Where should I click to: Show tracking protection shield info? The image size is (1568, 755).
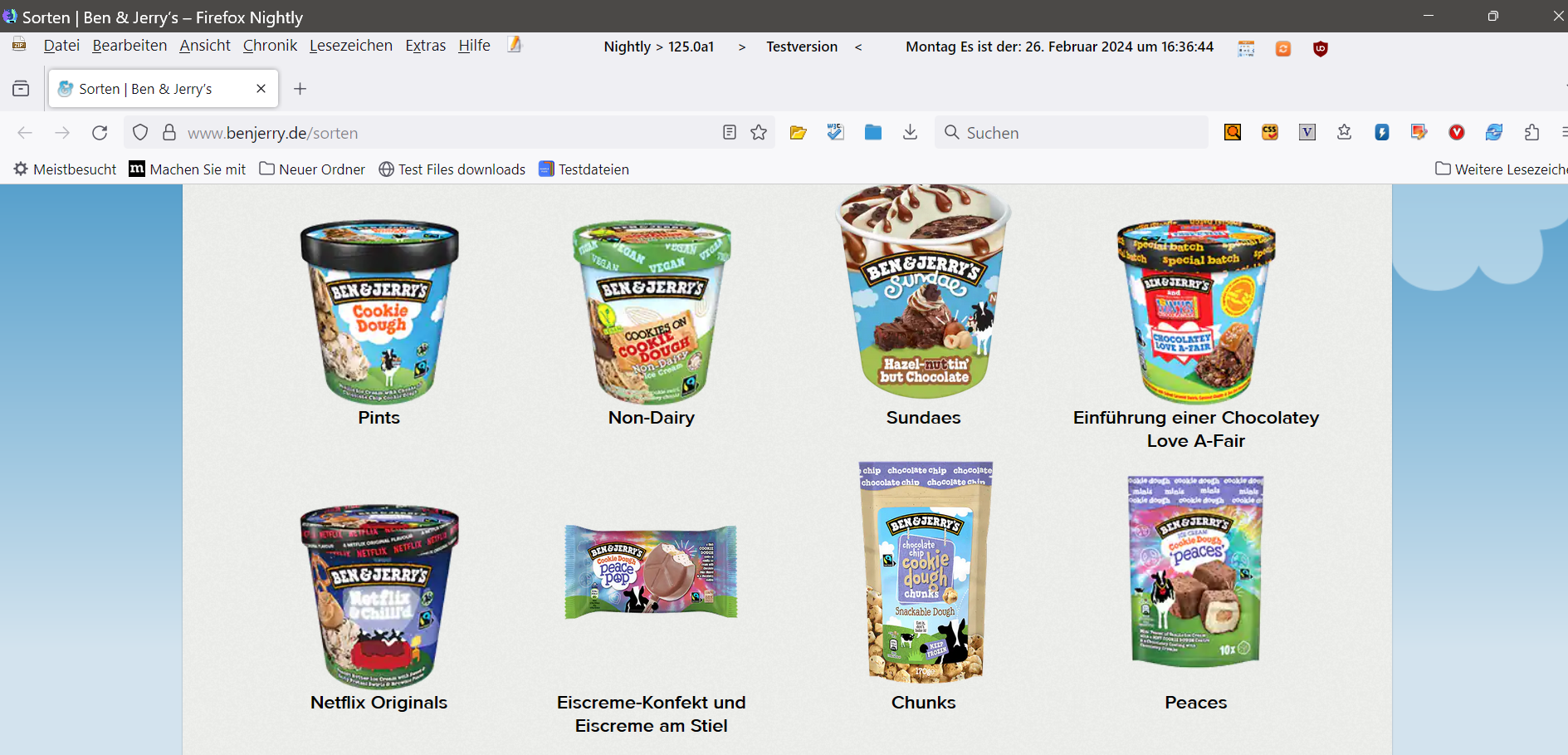click(x=140, y=133)
